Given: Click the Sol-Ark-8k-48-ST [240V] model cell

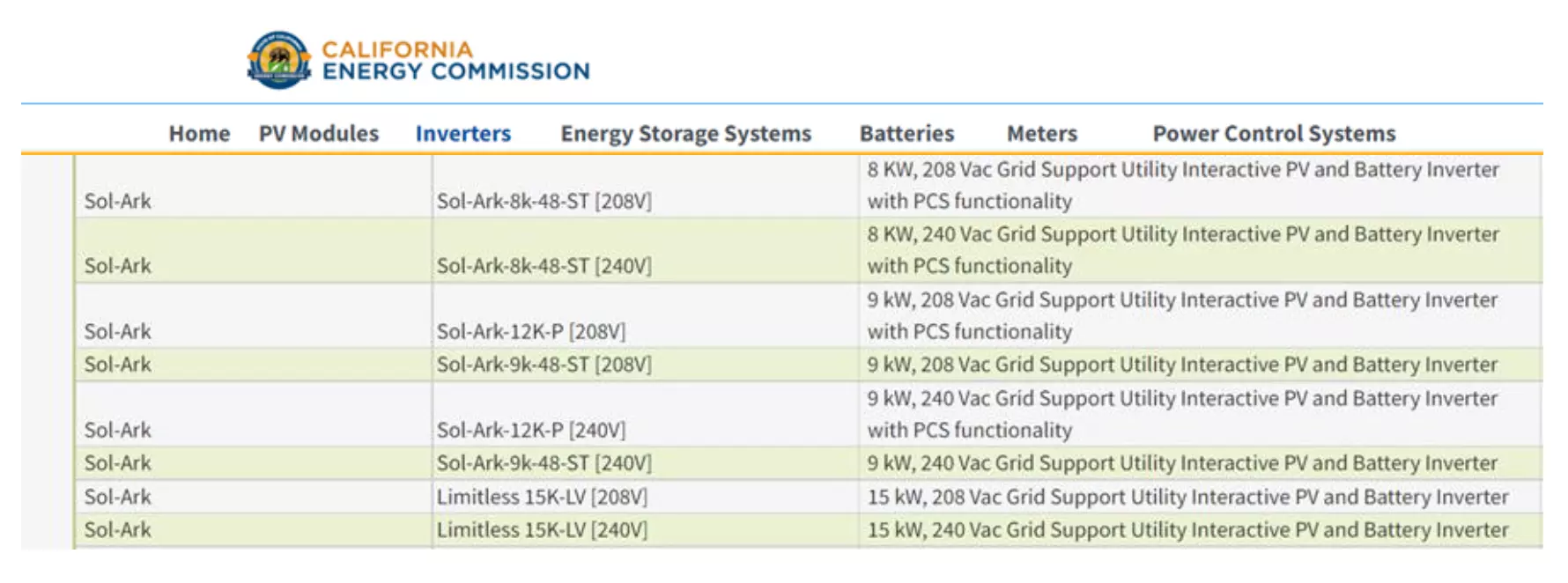Looking at the screenshot, I should (544, 265).
